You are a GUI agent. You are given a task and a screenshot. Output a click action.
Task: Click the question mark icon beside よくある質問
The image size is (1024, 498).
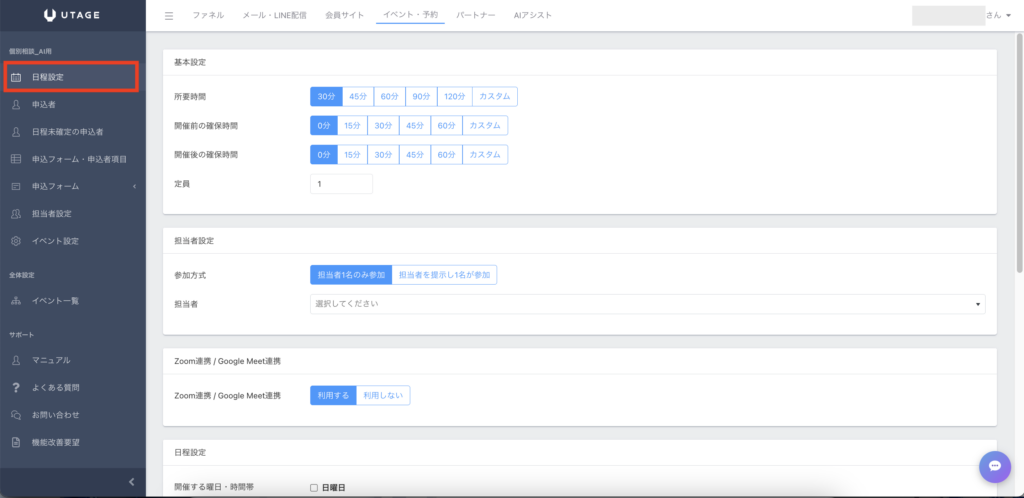click(16, 388)
